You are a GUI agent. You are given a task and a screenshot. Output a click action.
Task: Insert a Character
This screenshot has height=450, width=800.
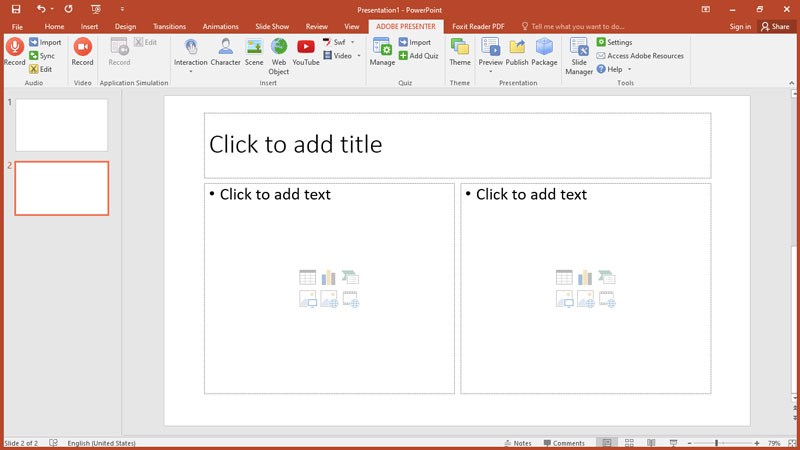[x=226, y=52]
